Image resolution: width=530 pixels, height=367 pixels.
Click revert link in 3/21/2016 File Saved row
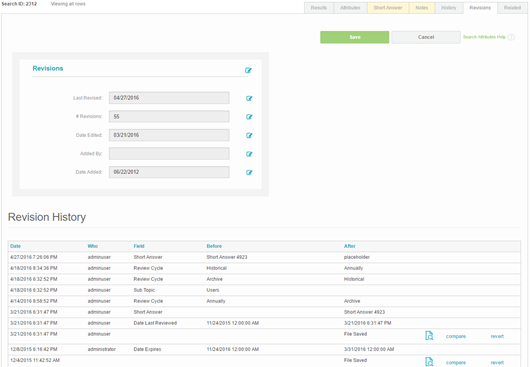(497, 336)
